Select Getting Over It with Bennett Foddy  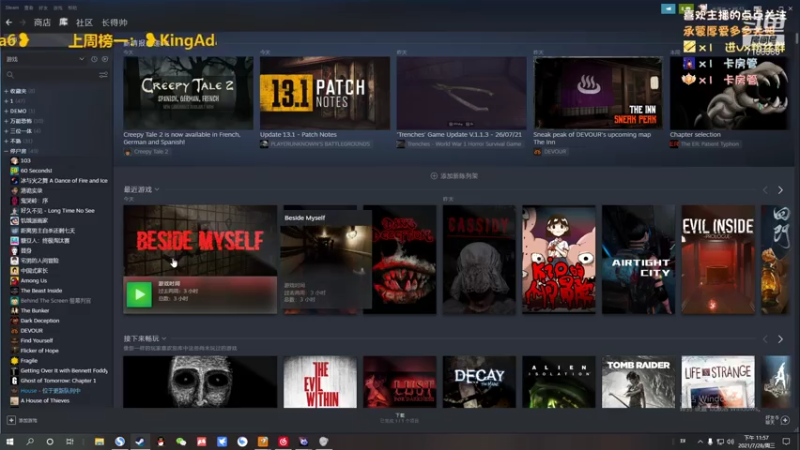click(64, 371)
